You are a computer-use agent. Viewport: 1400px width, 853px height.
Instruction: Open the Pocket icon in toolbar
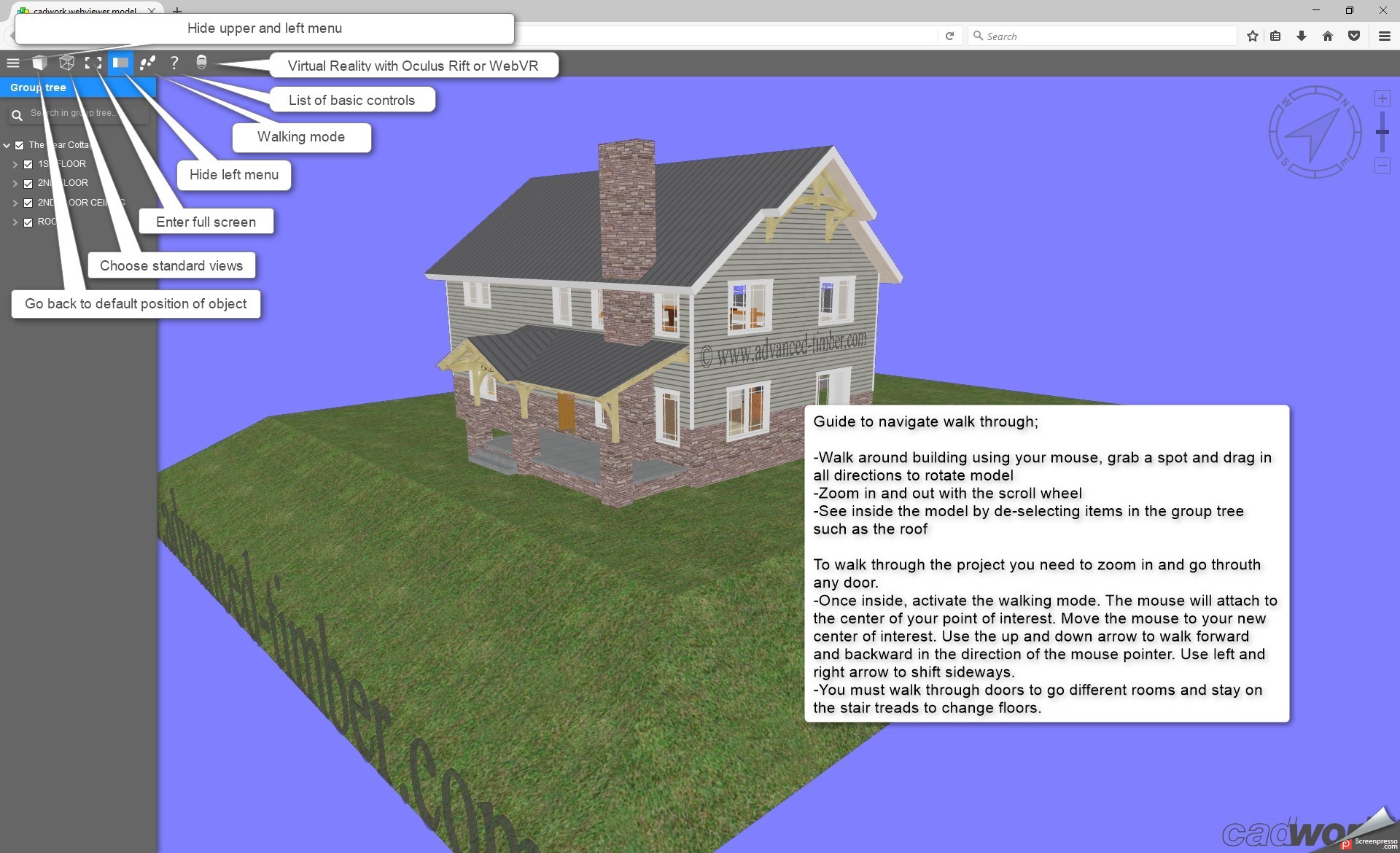point(1354,36)
